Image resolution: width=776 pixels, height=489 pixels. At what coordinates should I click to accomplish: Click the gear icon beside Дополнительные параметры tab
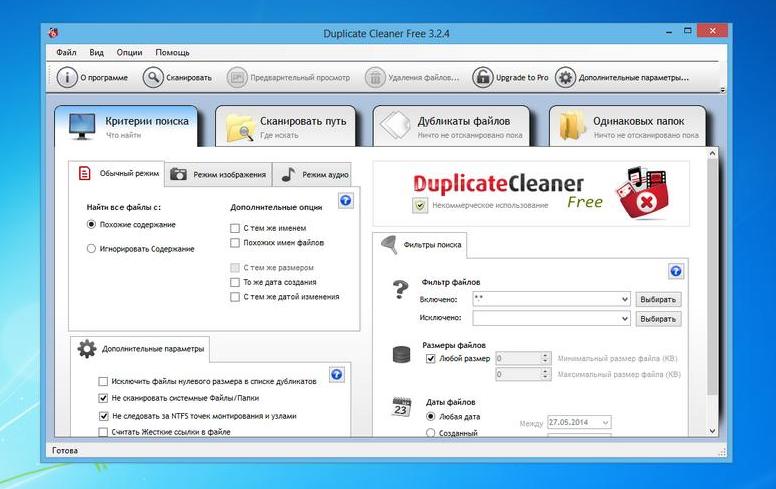click(x=87, y=349)
